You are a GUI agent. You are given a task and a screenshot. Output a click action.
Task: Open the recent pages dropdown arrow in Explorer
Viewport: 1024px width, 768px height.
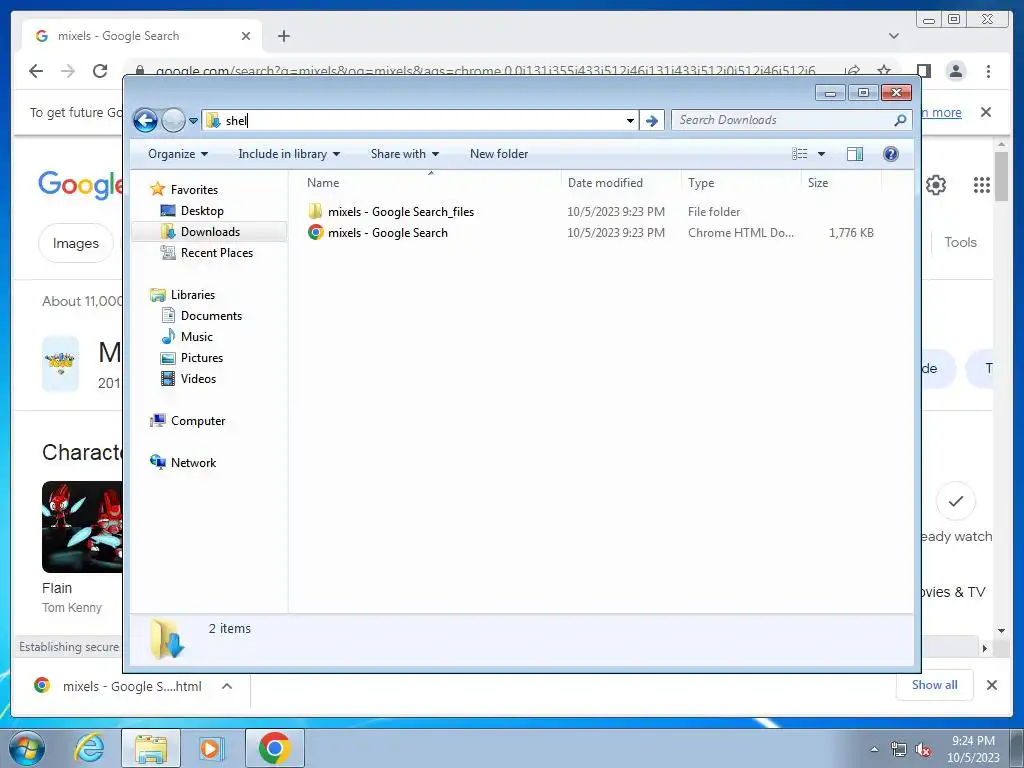[193, 121]
